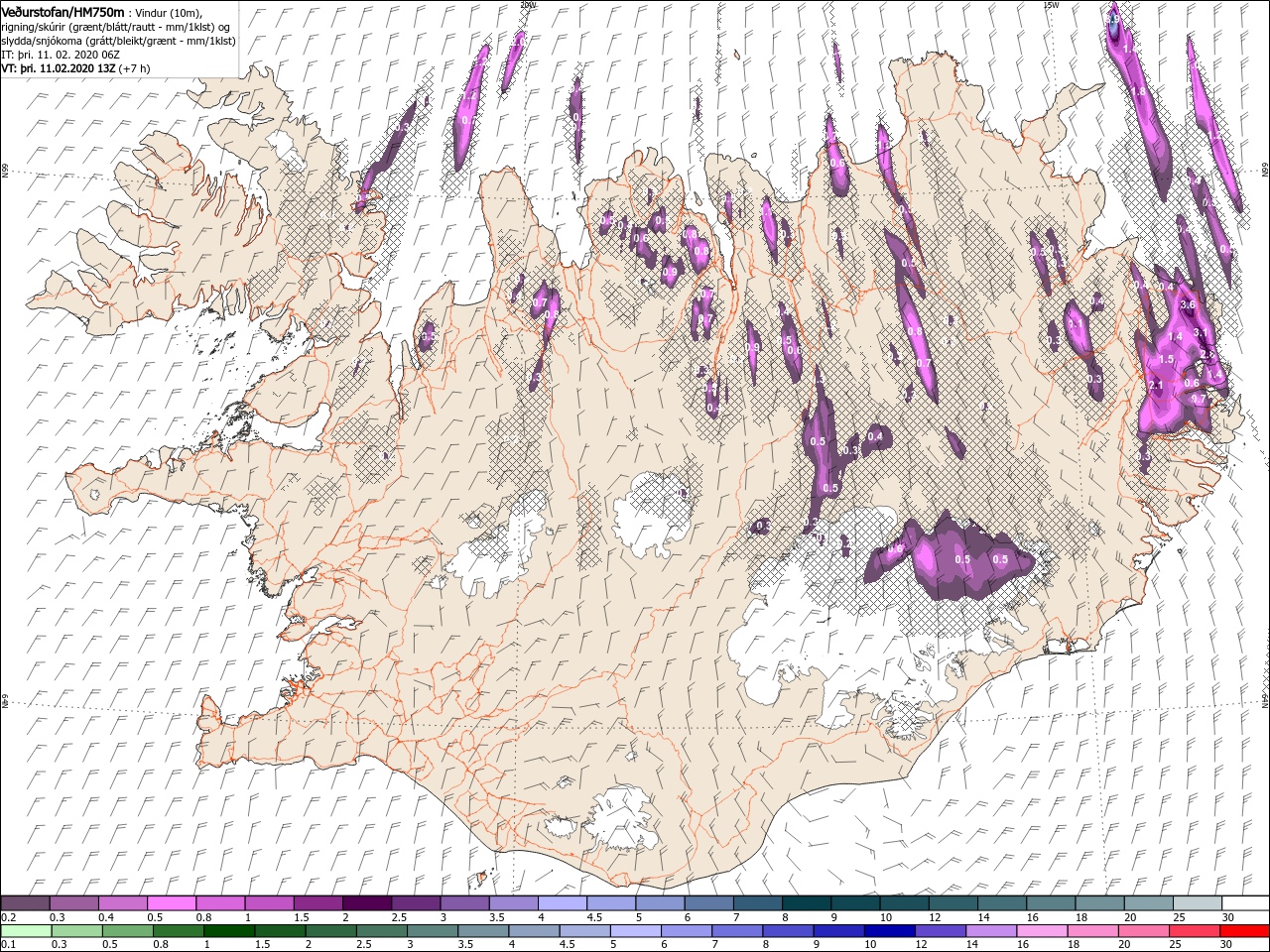Select the lower legend swatch for 0.5–0.8
This screenshot has width=1270, height=952.
pyautogui.click(x=127, y=931)
